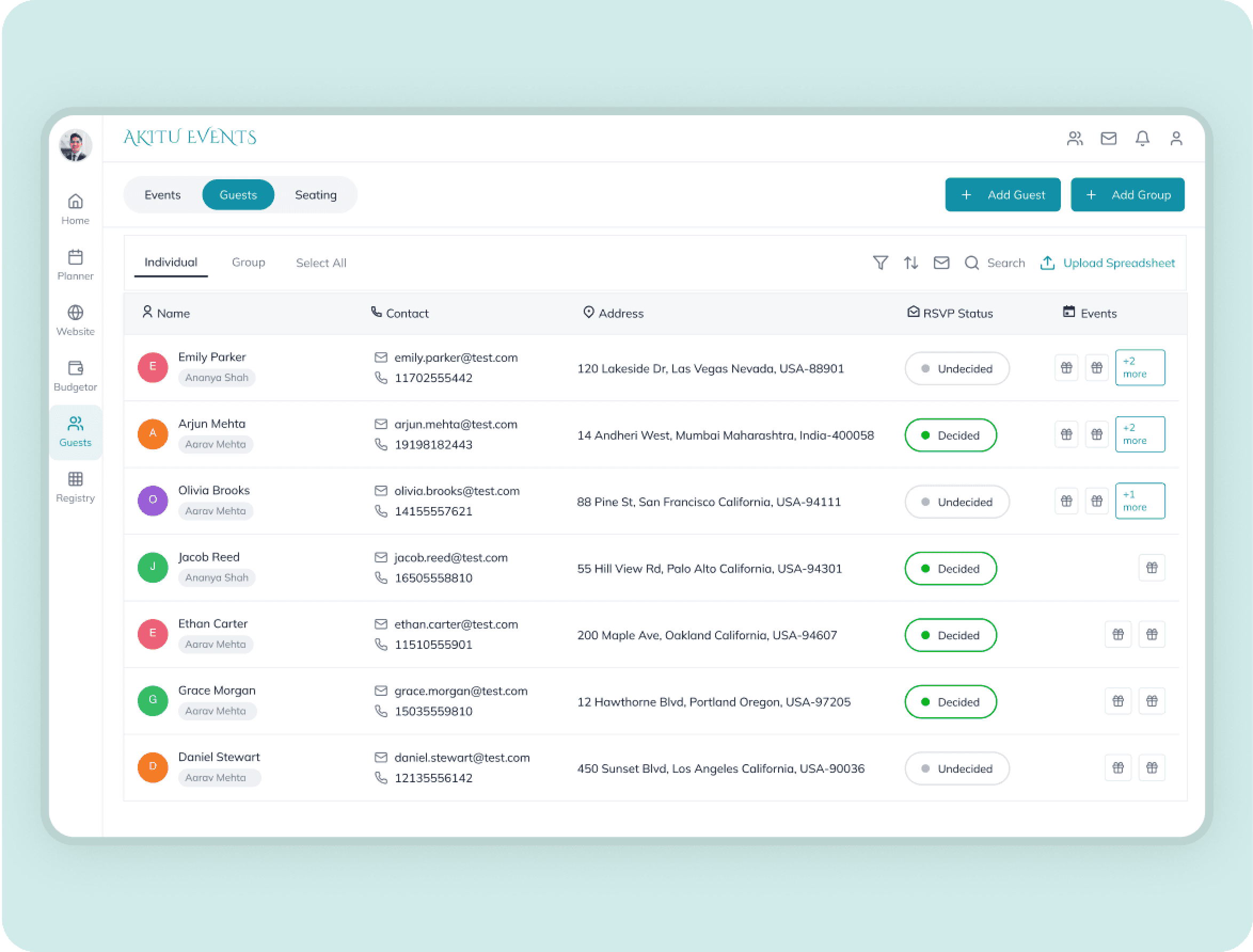Expand "+2 more" events for Arjun Mehta

[1140, 434]
